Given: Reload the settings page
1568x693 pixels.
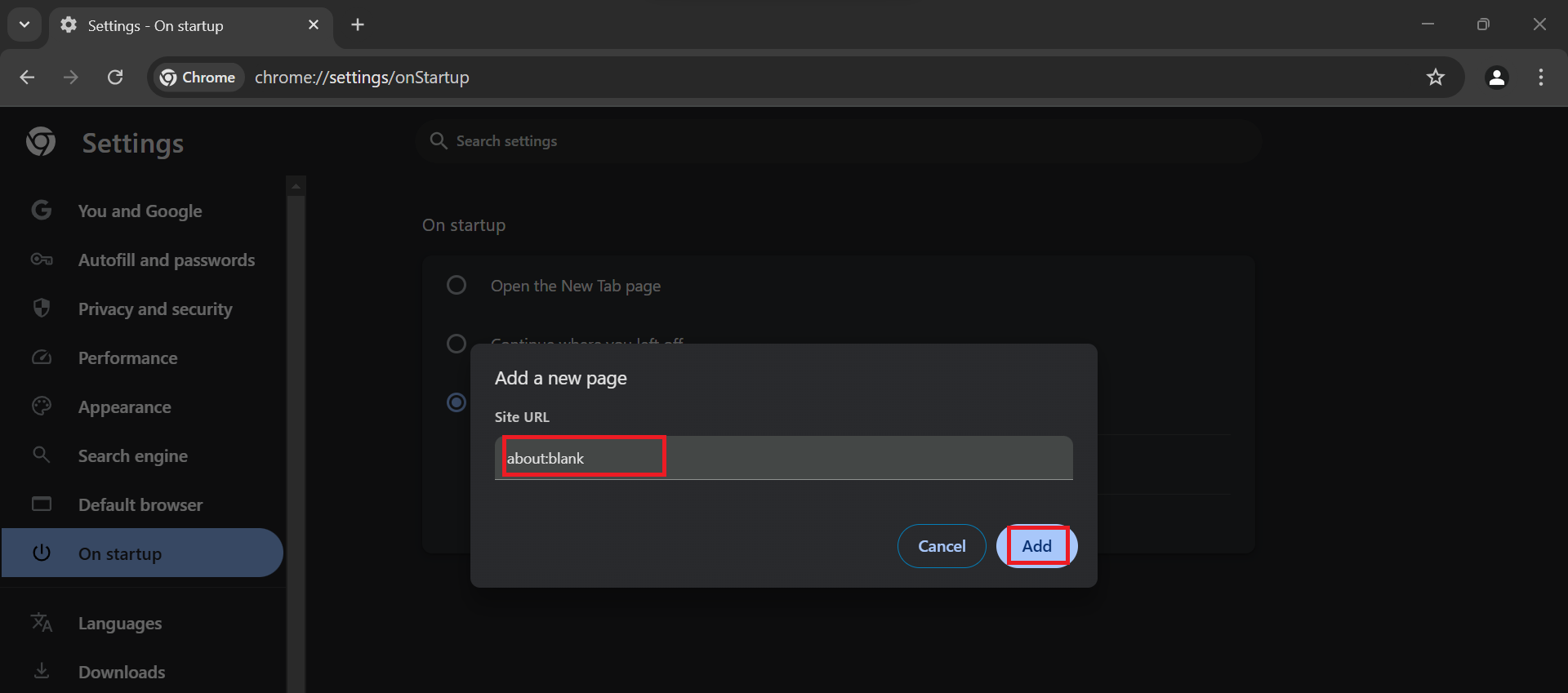Looking at the screenshot, I should click(x=115, y=77).
